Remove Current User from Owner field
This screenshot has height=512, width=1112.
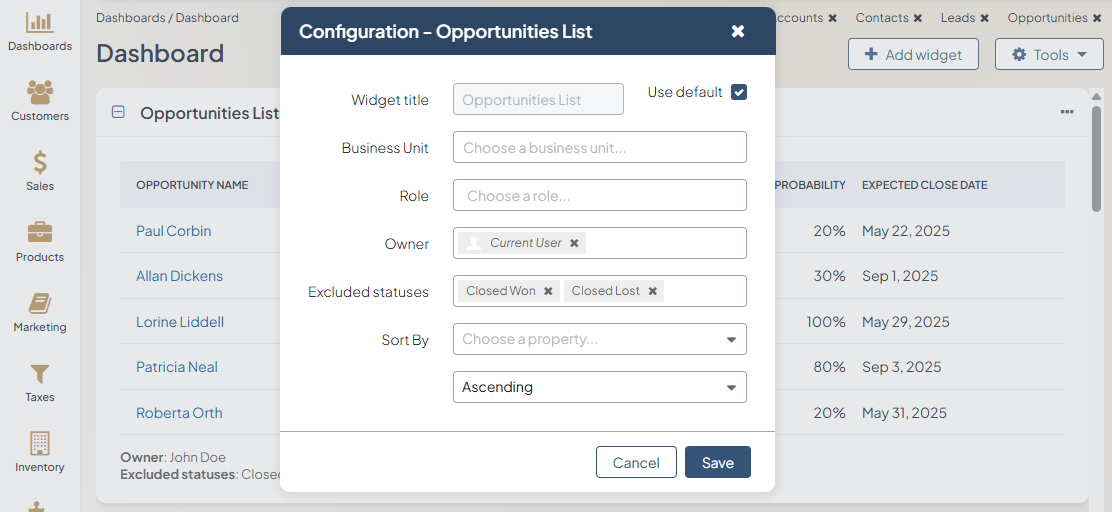click(574, 243)
